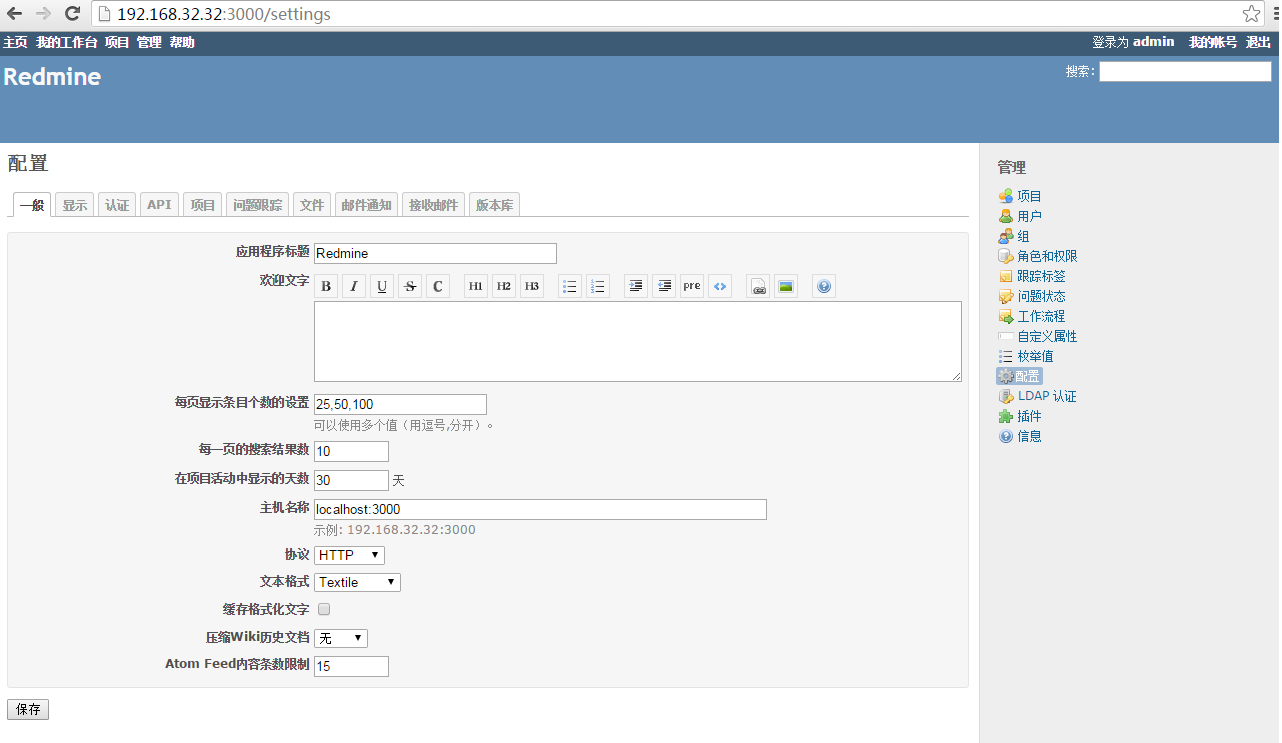Open the text format Textile dropdown
The image size is (1282, 743).
tap(357, 582)
